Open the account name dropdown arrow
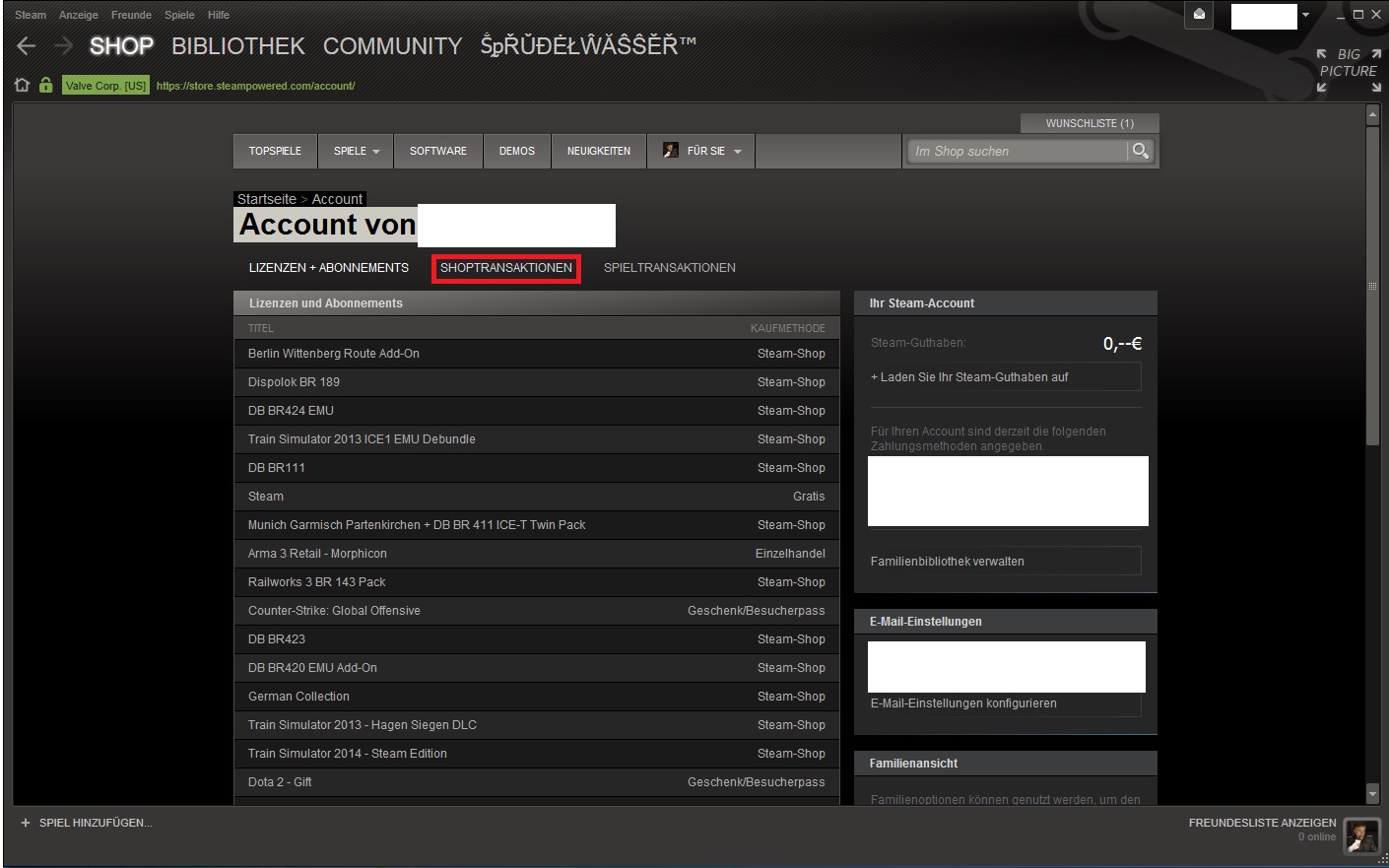 (x=1306, y=15)
